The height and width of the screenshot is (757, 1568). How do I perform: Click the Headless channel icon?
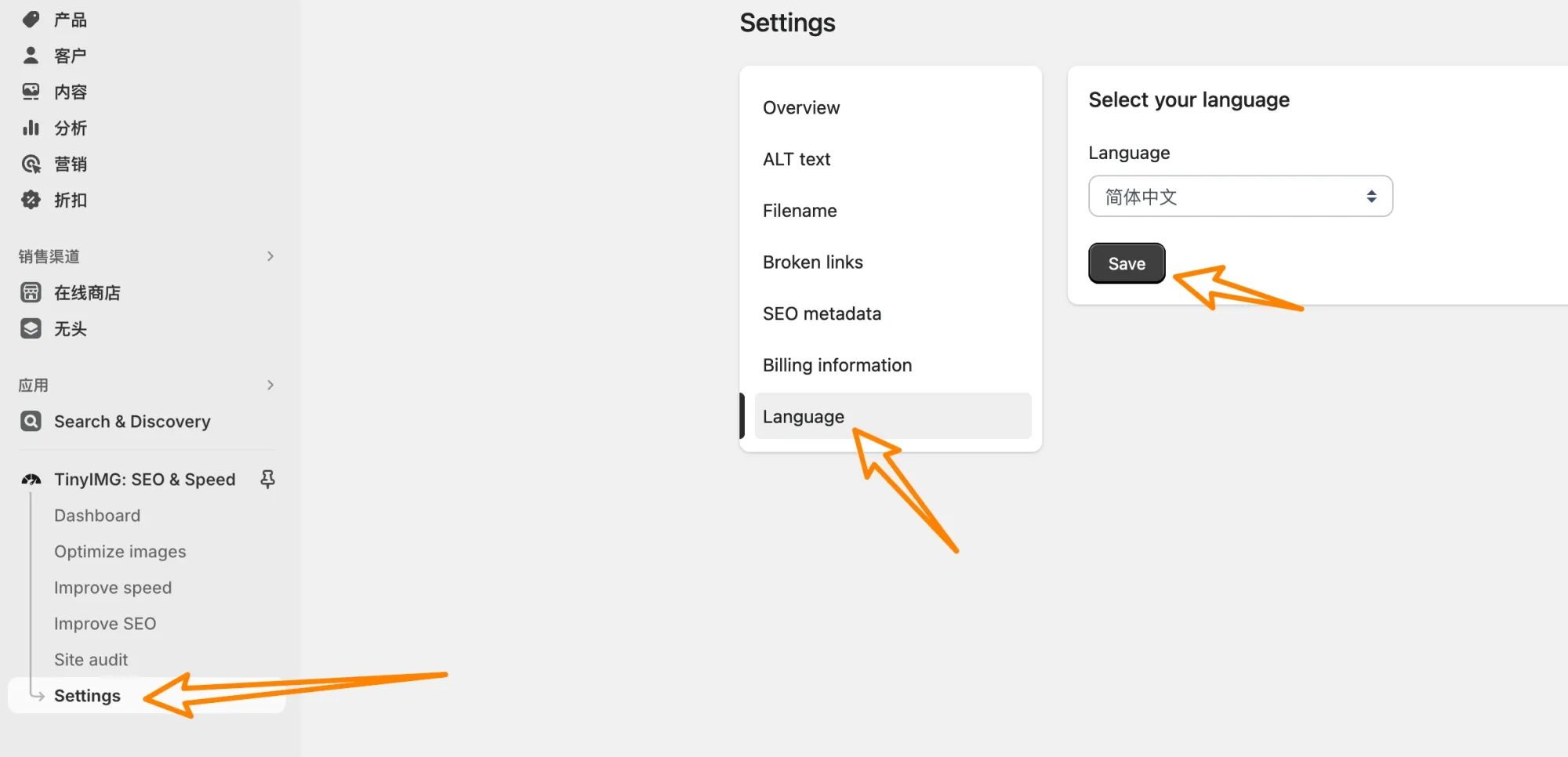[31, 328]
